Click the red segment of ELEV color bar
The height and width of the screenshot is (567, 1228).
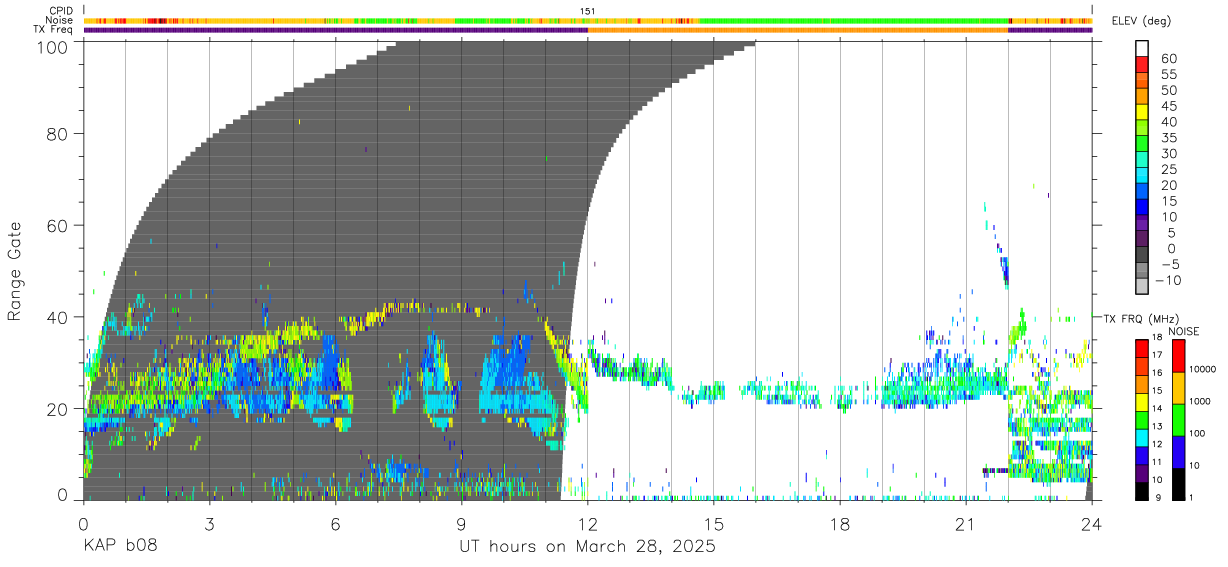coord(1141,65)
